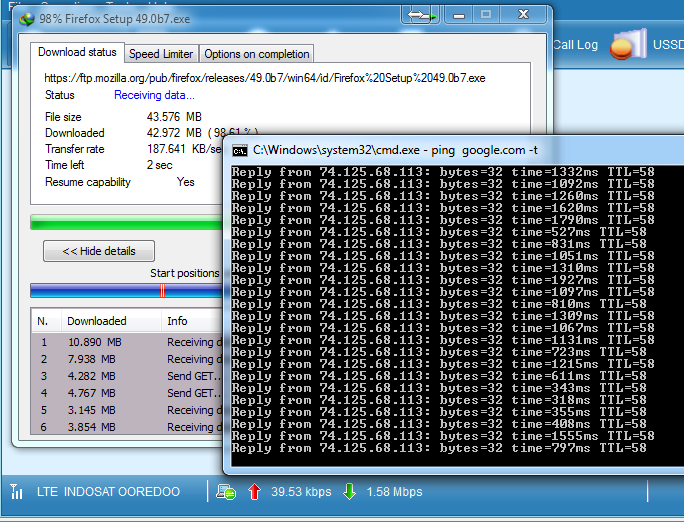Click the cmd.exe icon in the console title bar
The width and height of the screenshot is (684, 526).
(239, 150)
